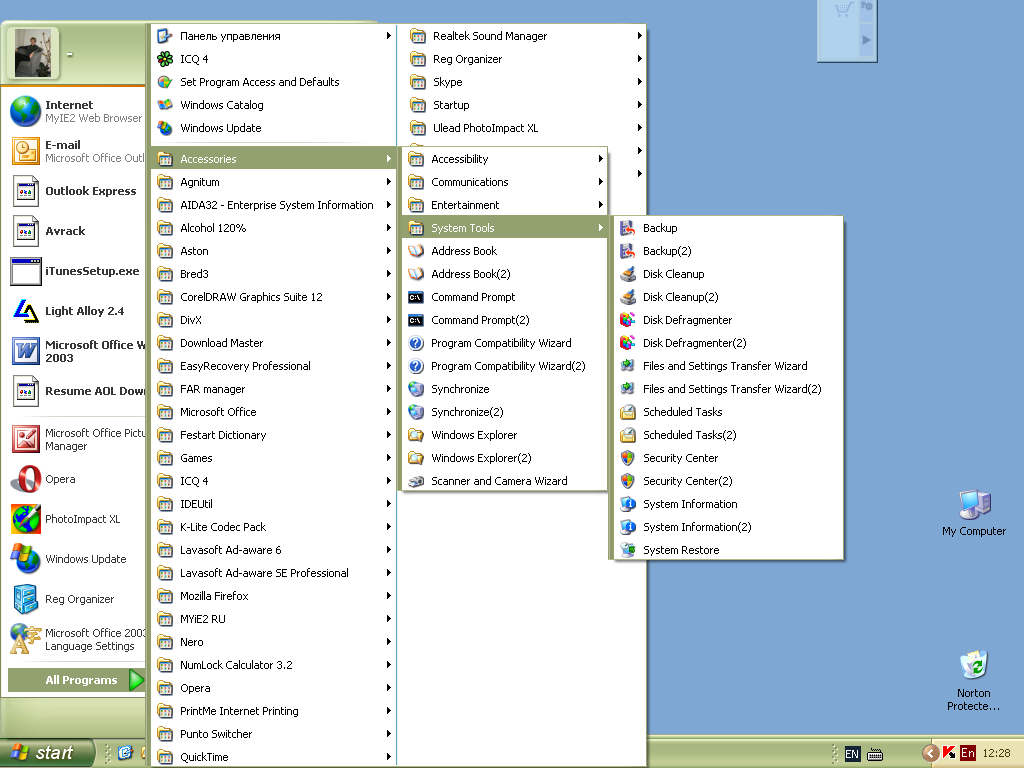1024x768 pixels.
Task: Click the 12:28 clock in the taskbar
Action: [x=996, y=753]
